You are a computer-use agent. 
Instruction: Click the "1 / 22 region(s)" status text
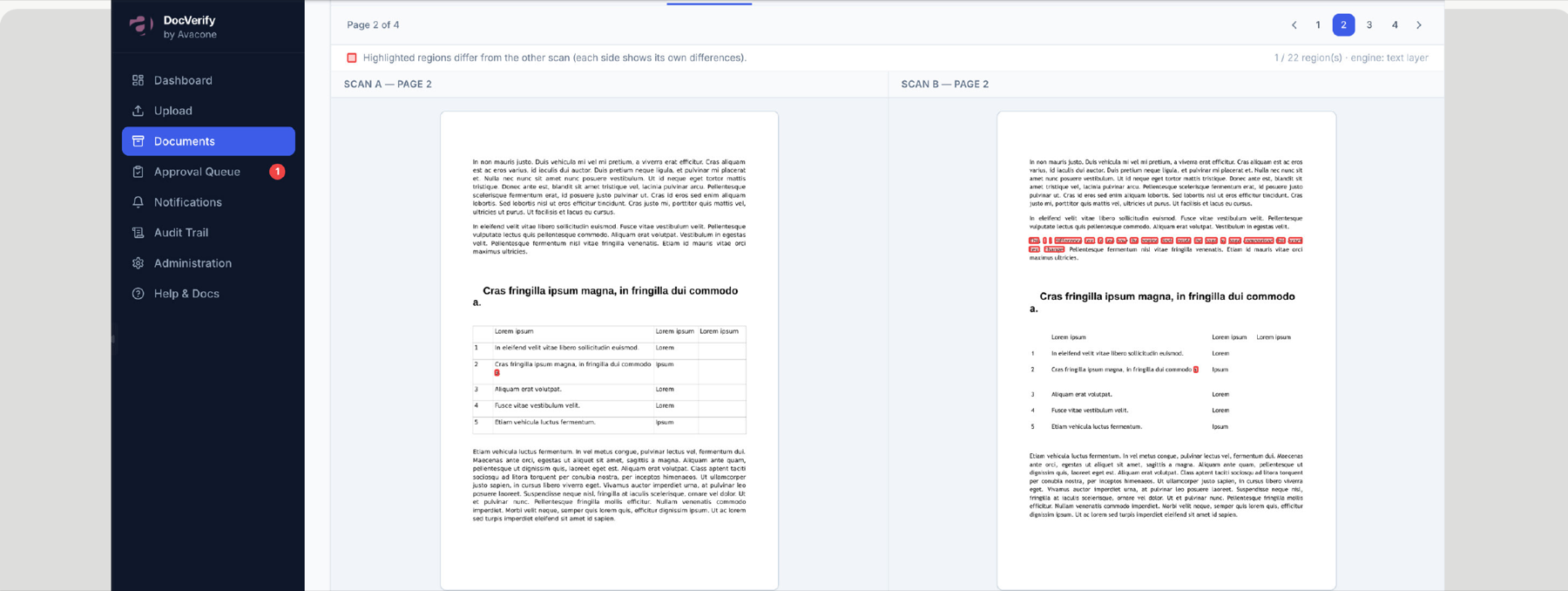pyautogui.click(x=1308, y=58)
